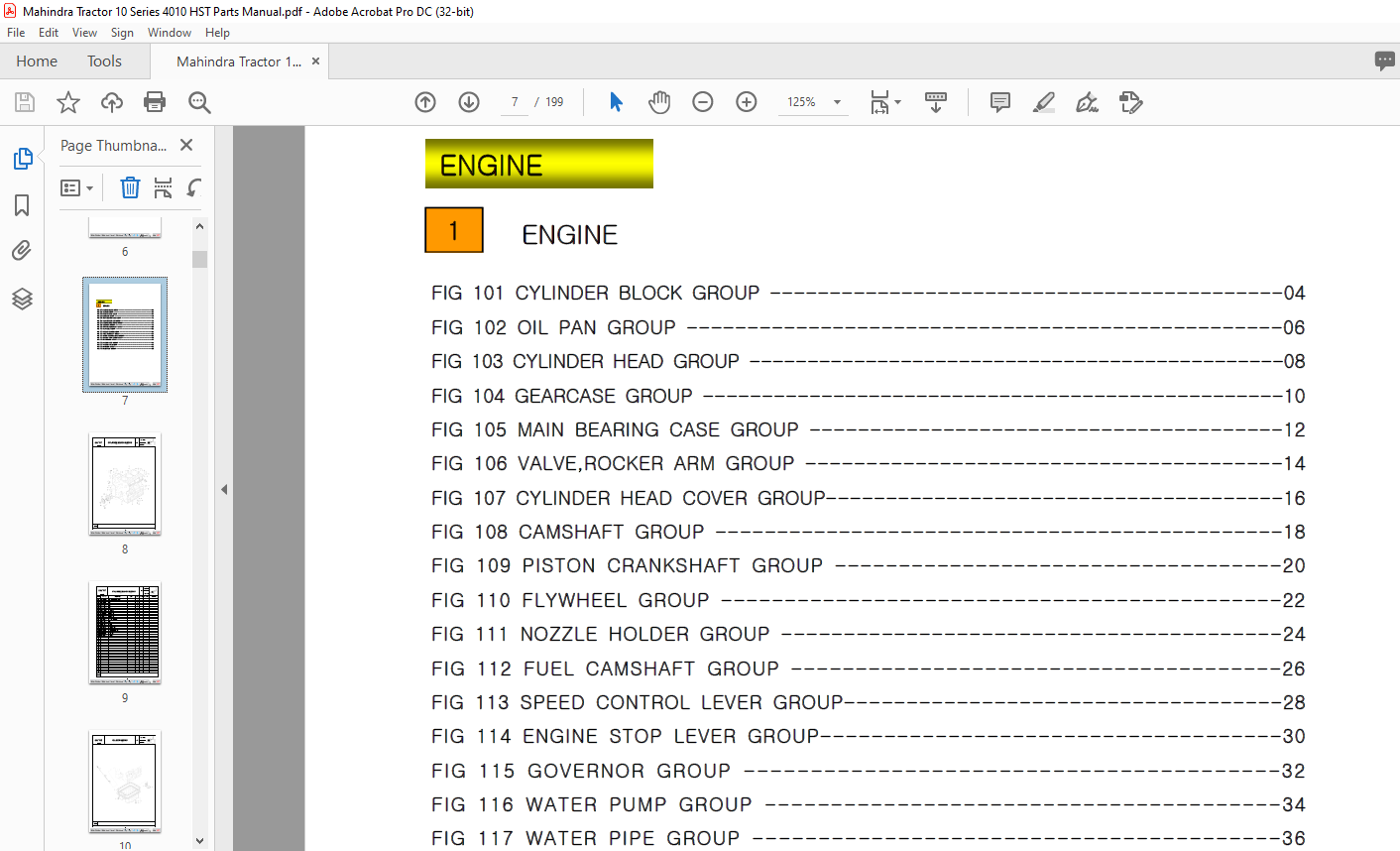Click FIG 109 PISTON CRANKSHAFT GROUP entry

pyautogui.click(x=868, y=566)
